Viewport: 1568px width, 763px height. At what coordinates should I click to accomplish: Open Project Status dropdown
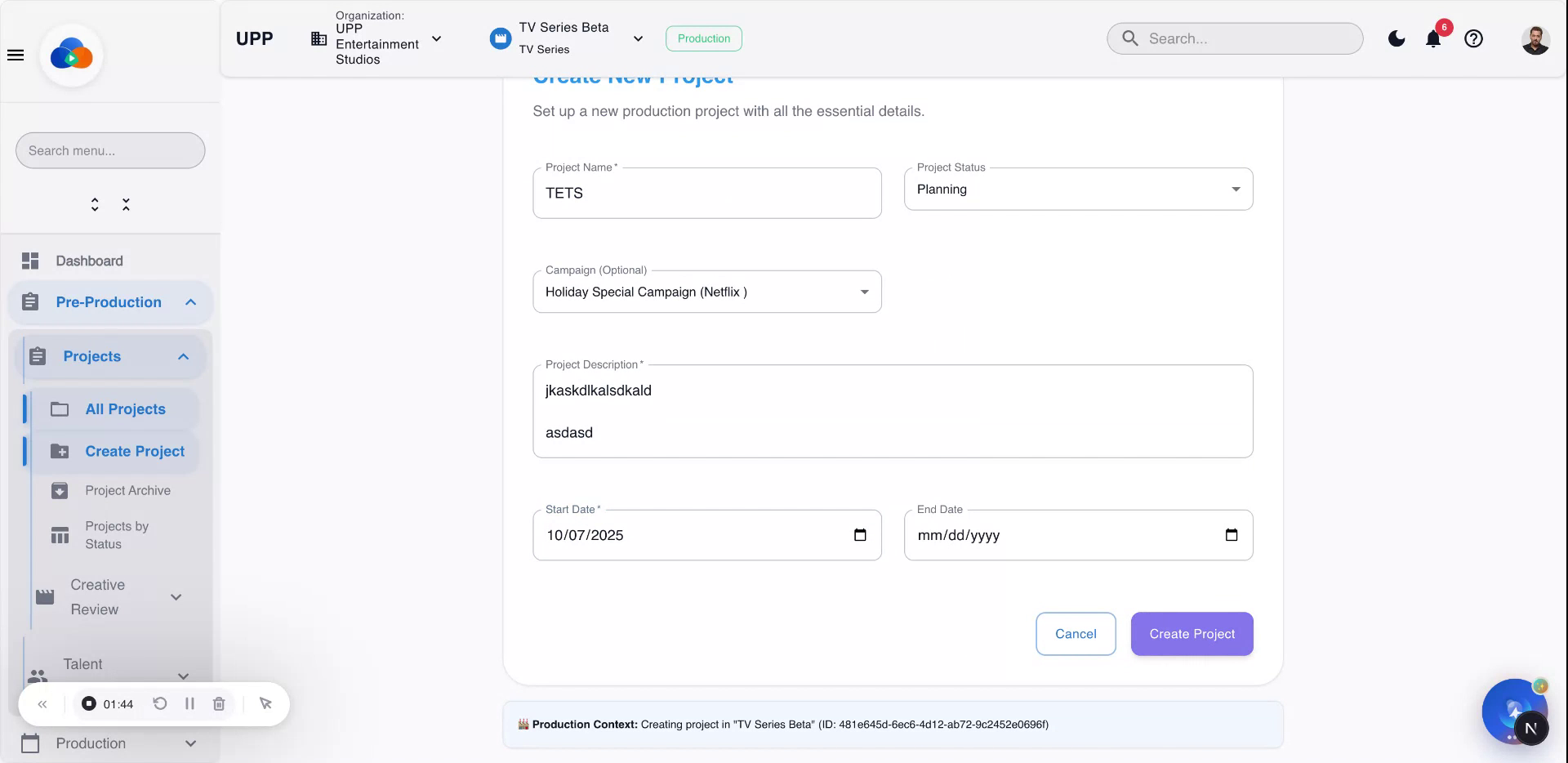point(1078,190)
